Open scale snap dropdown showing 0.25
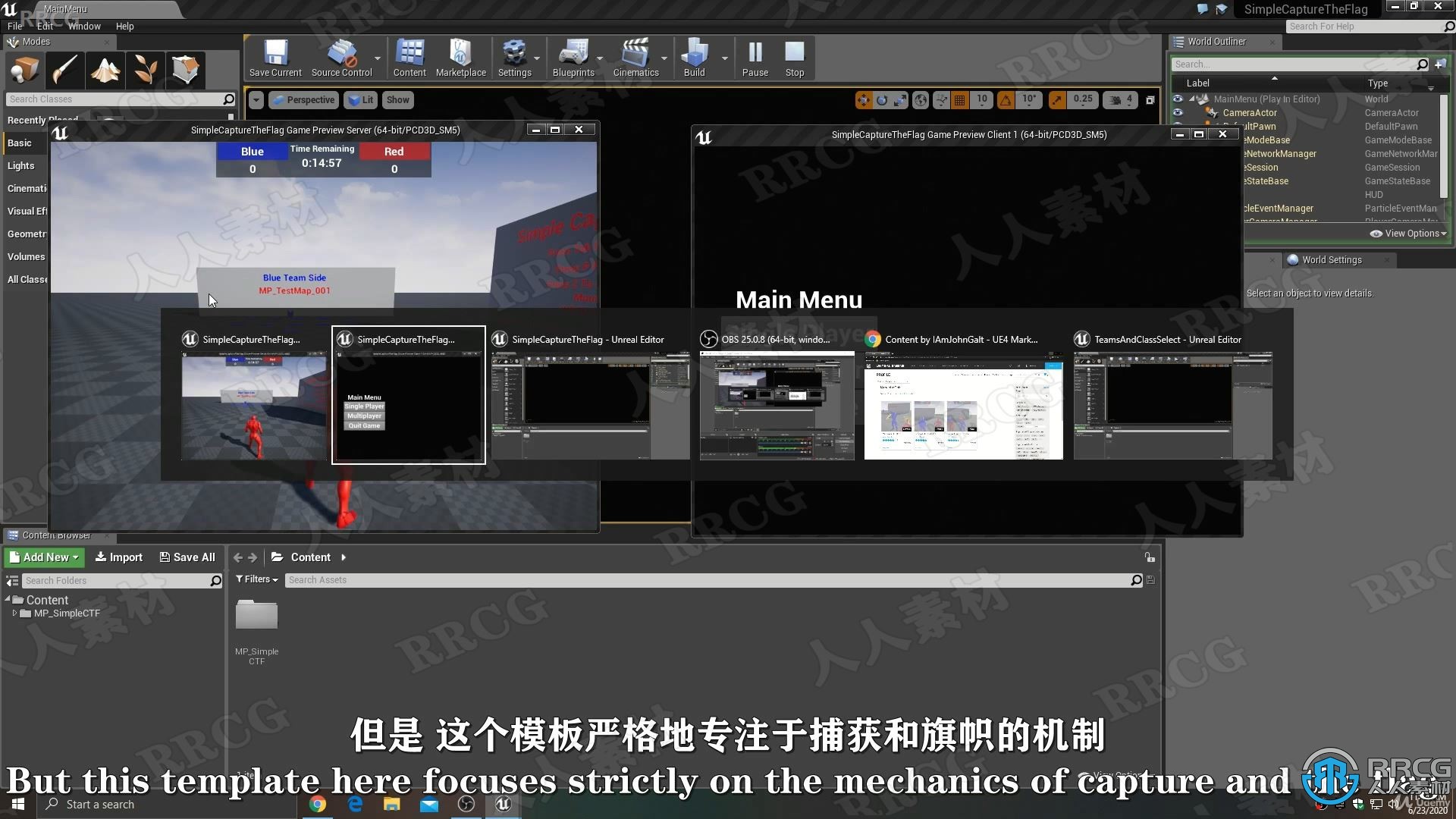The height and width of the screenshot is (819, 1456). (1083, 99)
